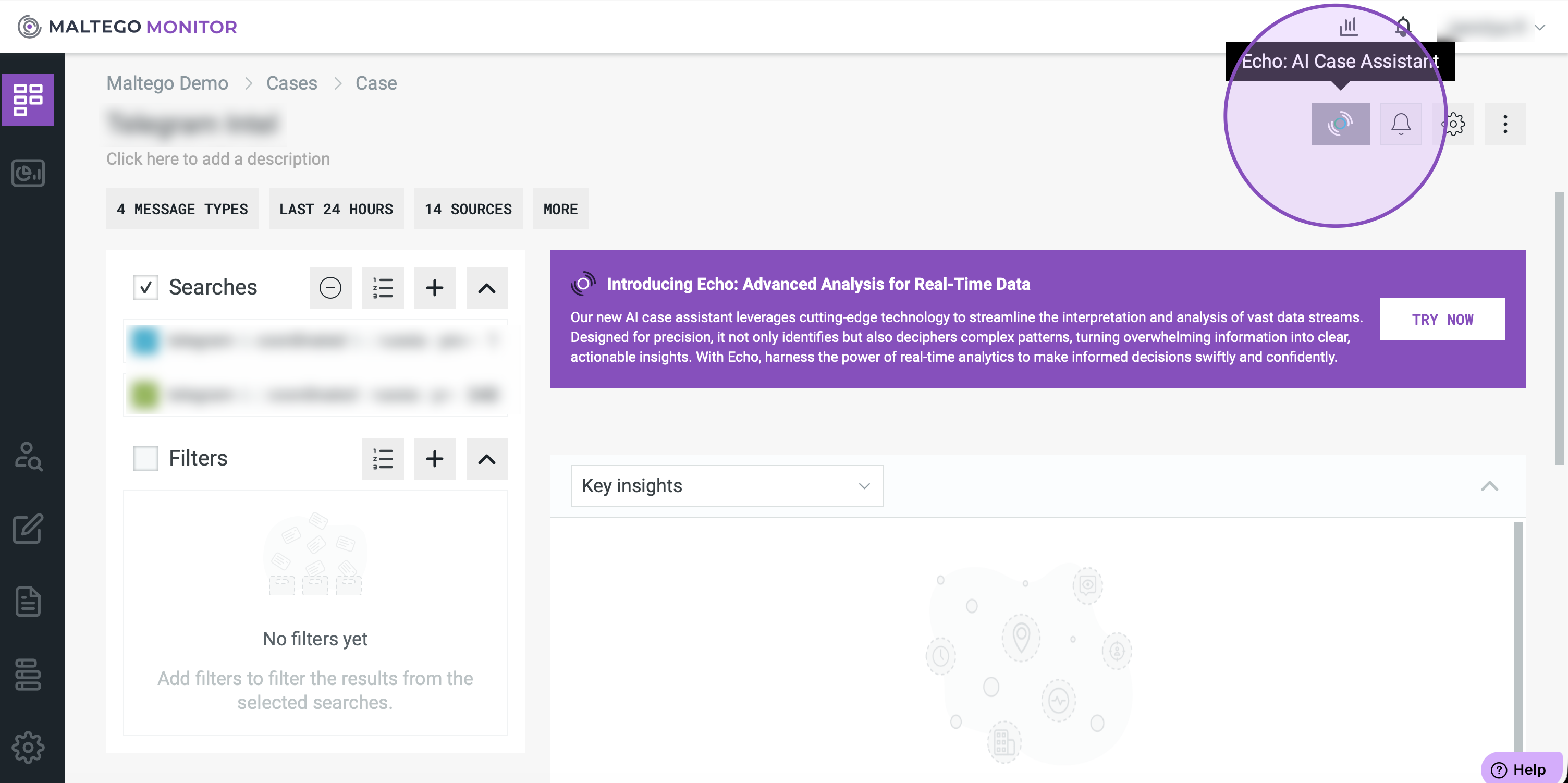This screenshot has height=783, width=1568.
Task: Deselect all searches with minus button
Action: point(330,287)
